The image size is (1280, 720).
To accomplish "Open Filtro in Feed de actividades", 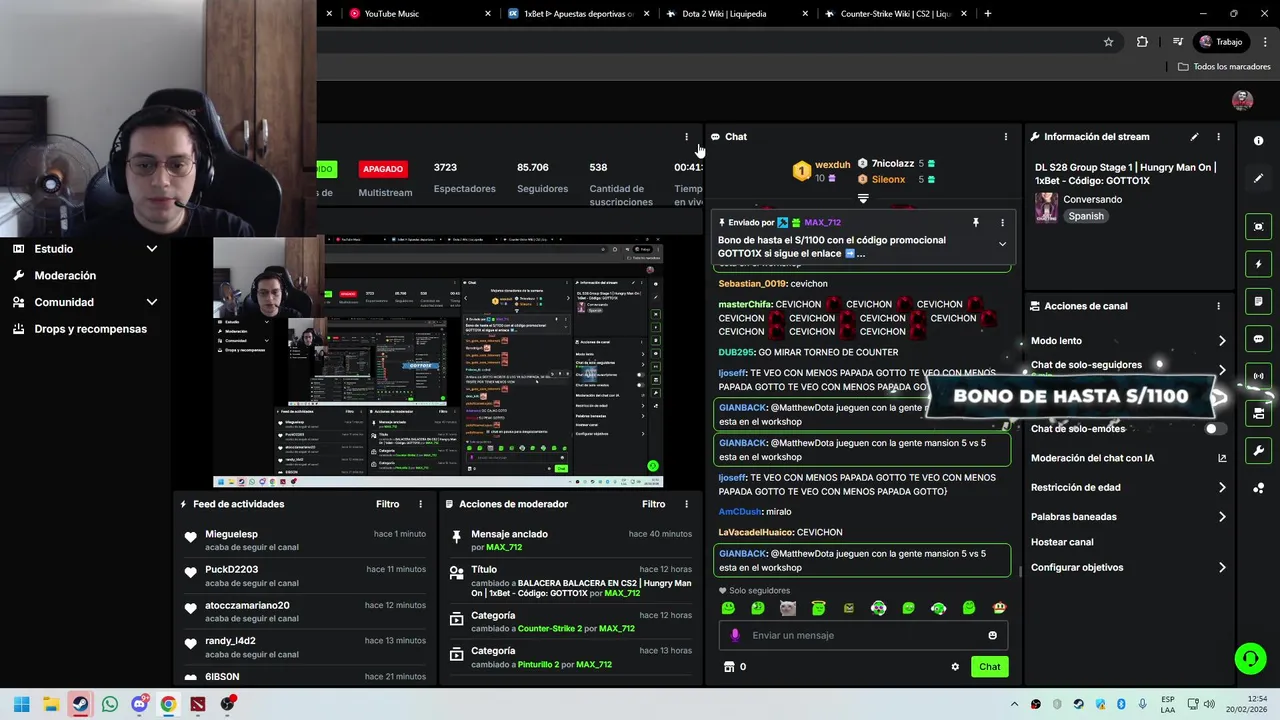I will [x=387, y=504].
